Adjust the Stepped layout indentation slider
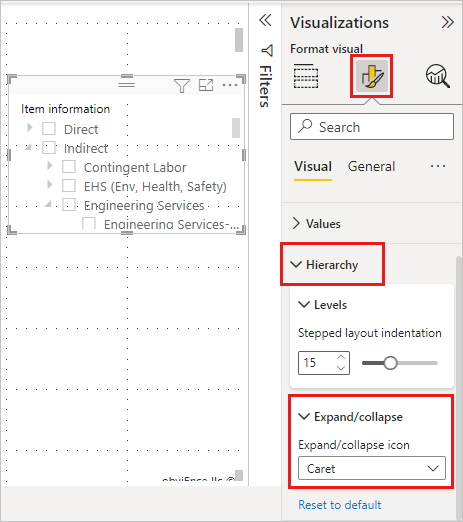Image resolution: width=463 pixels, height=522 pixels. click(x=390, y=363)
